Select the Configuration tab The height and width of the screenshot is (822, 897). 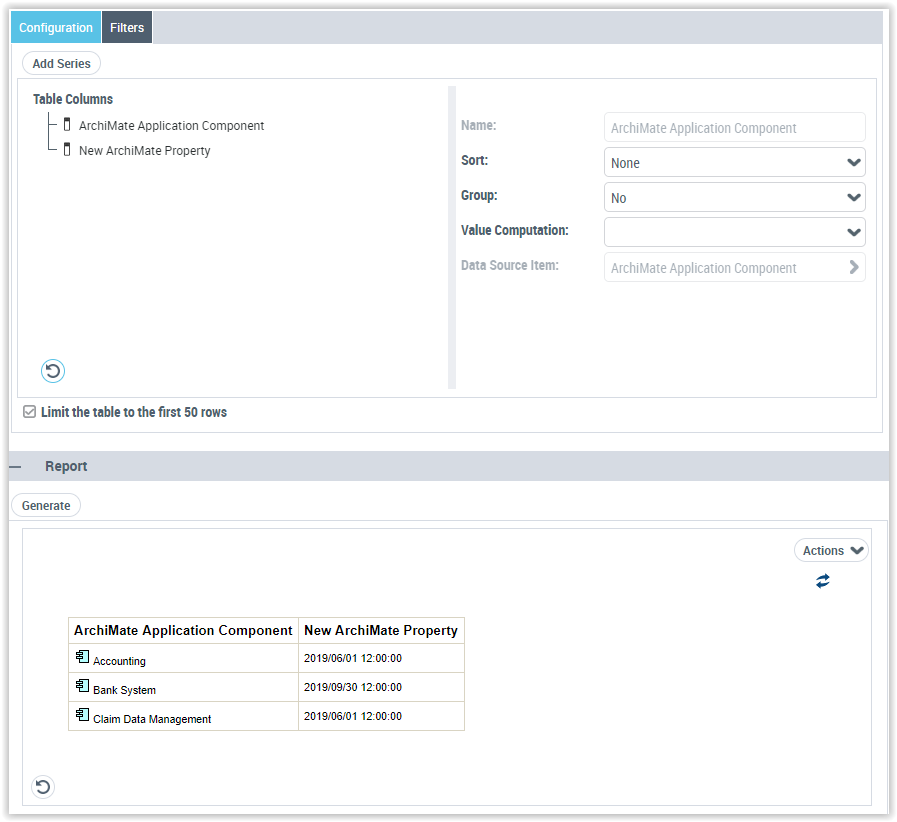[x=56, y=28]
